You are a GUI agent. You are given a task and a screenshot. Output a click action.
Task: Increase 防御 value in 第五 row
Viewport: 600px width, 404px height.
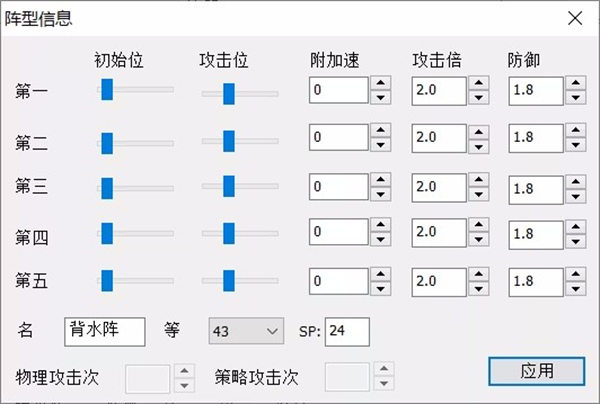click(x=576, y=274)
